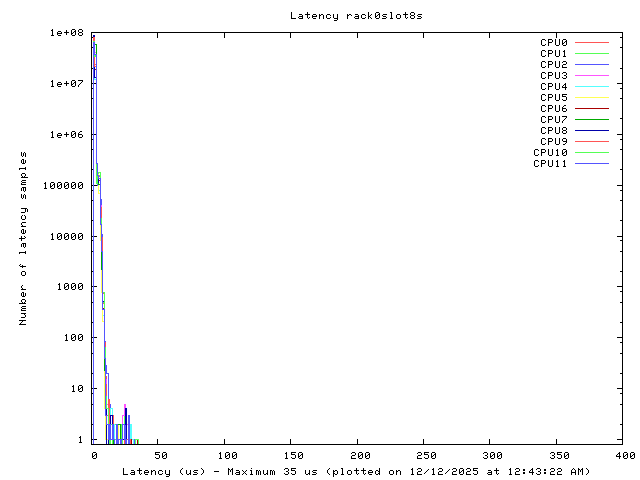The height and width of the screenshot is (480, 640).
Task: Select the CPU6 legend label
Action: [x=553, y=109]
